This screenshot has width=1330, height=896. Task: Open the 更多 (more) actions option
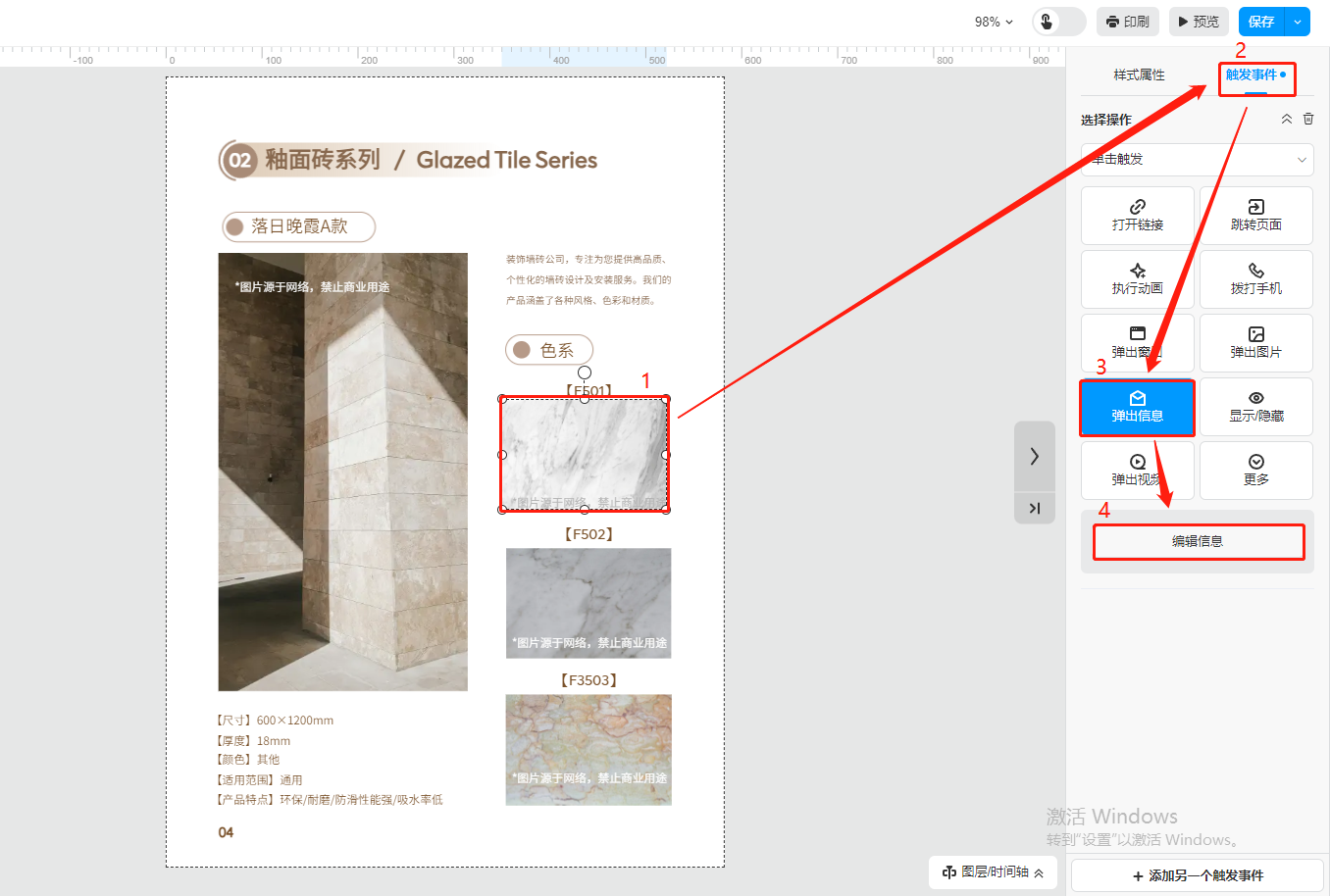coord(1255,470)
